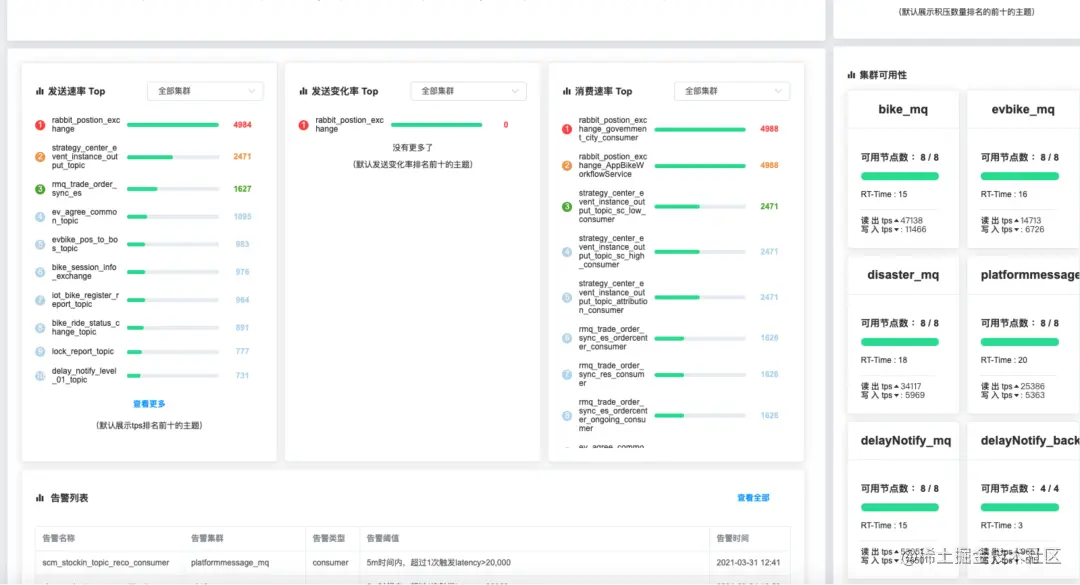Click rank 8 badge for bike_ride_status_change_topic

click(x=40, y=328)
